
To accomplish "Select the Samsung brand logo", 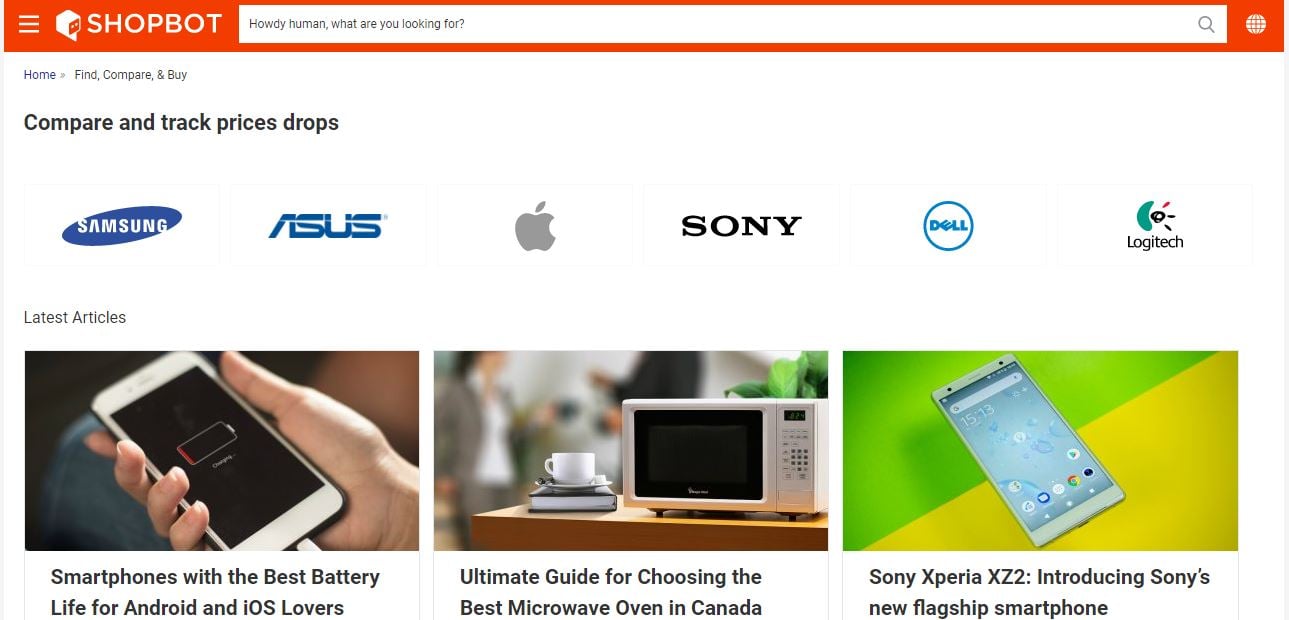I will (122, 225).
